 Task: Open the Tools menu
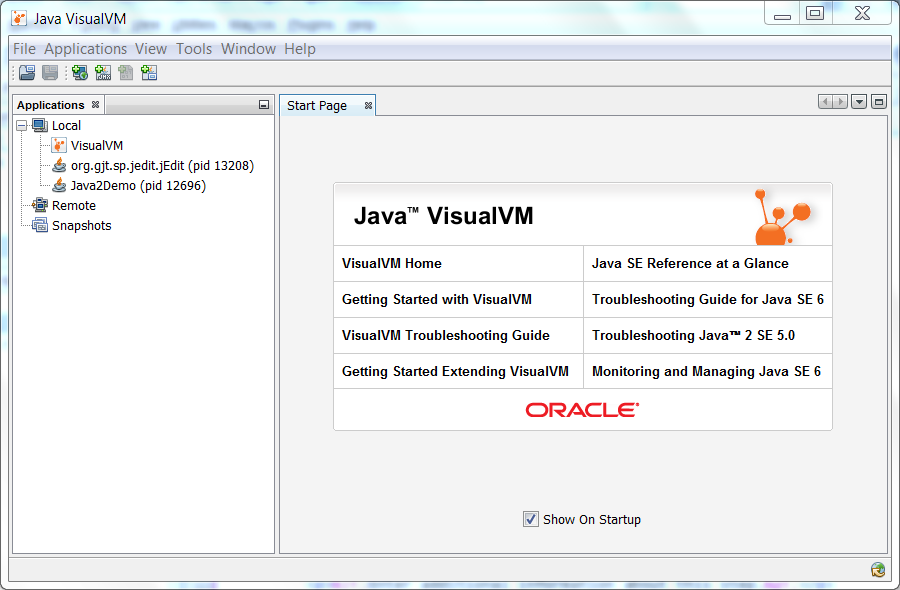tap(194, 49)
